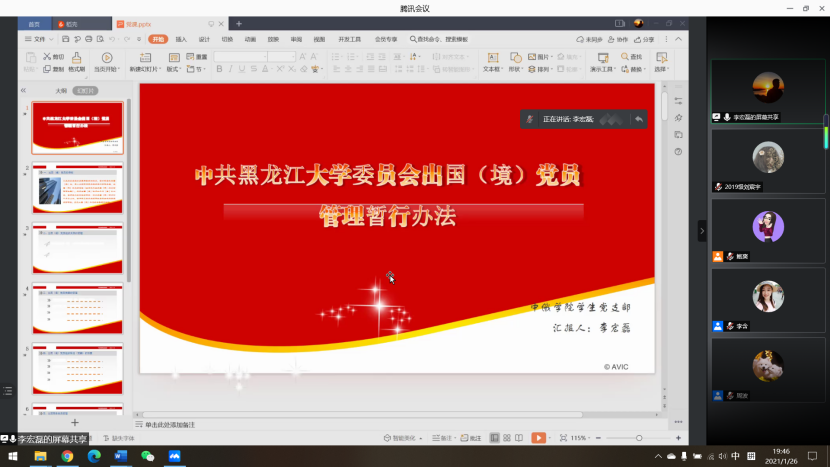The image size is (830, 467).
Task: Open WeChat from the Windows taskbar
Action: [148, 456]
